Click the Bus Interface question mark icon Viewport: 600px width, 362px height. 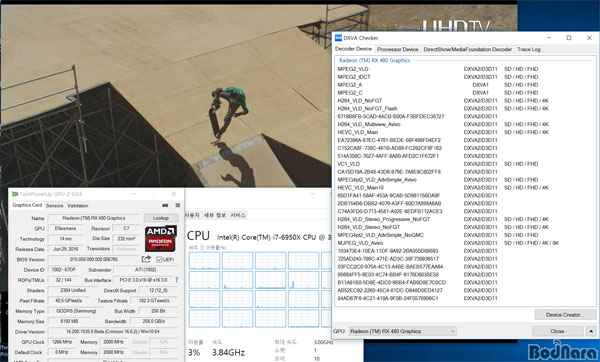point(176,280)
